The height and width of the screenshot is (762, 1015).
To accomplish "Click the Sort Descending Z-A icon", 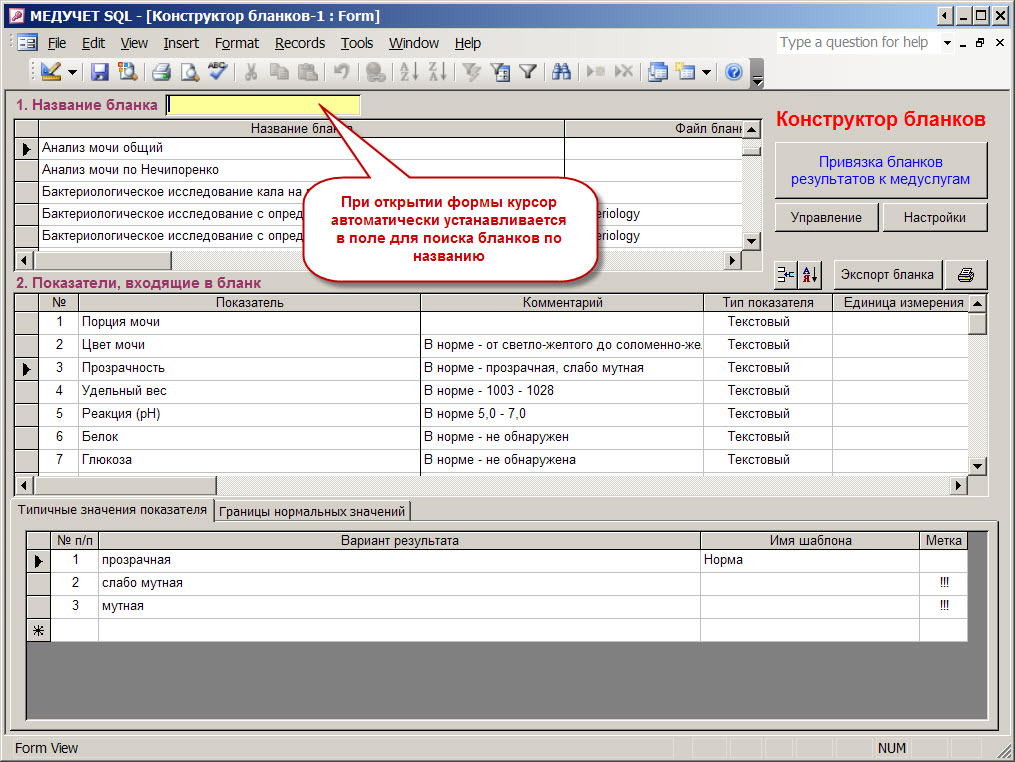I will tap(438, 72).
